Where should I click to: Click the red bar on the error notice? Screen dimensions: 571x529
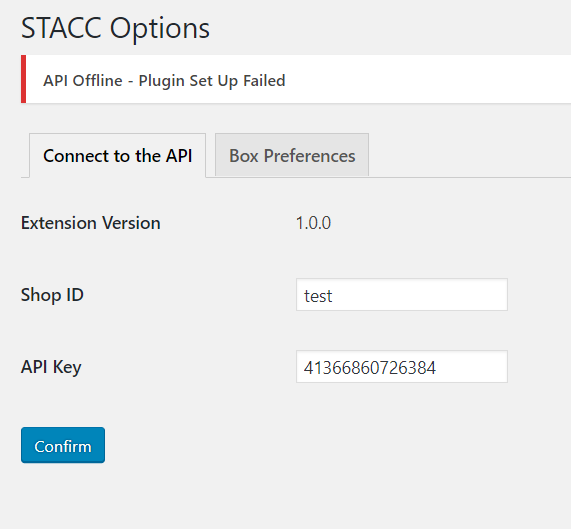click(23, 79)
